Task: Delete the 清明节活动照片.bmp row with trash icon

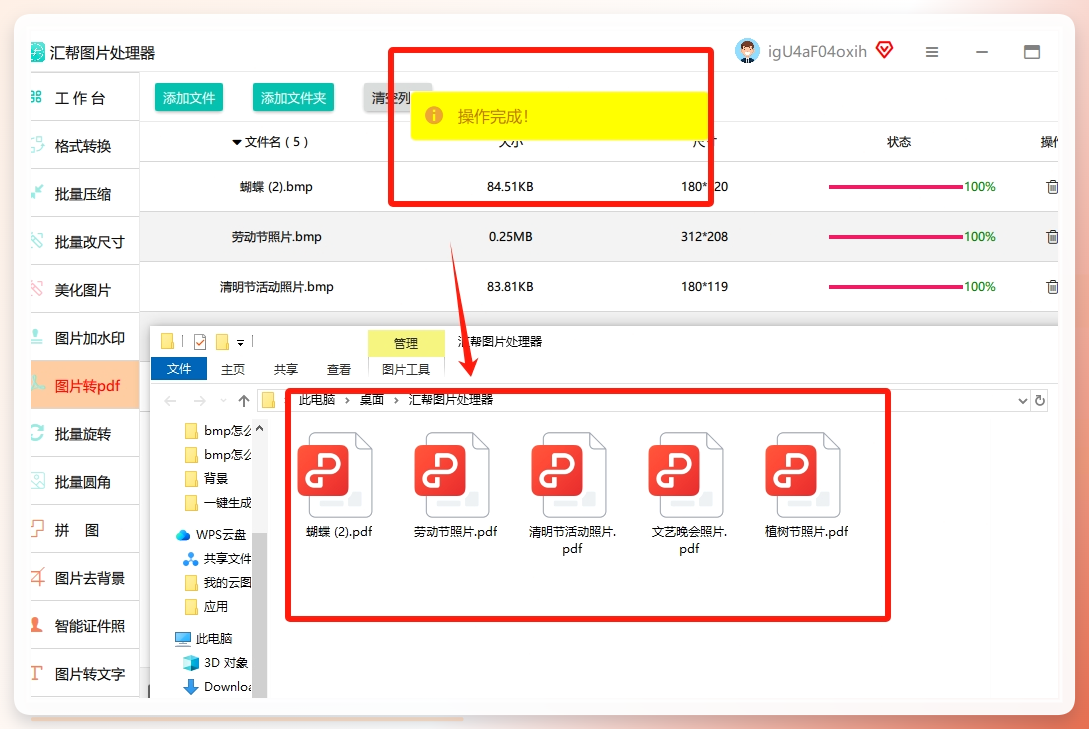Action: tap(1052, 287)
